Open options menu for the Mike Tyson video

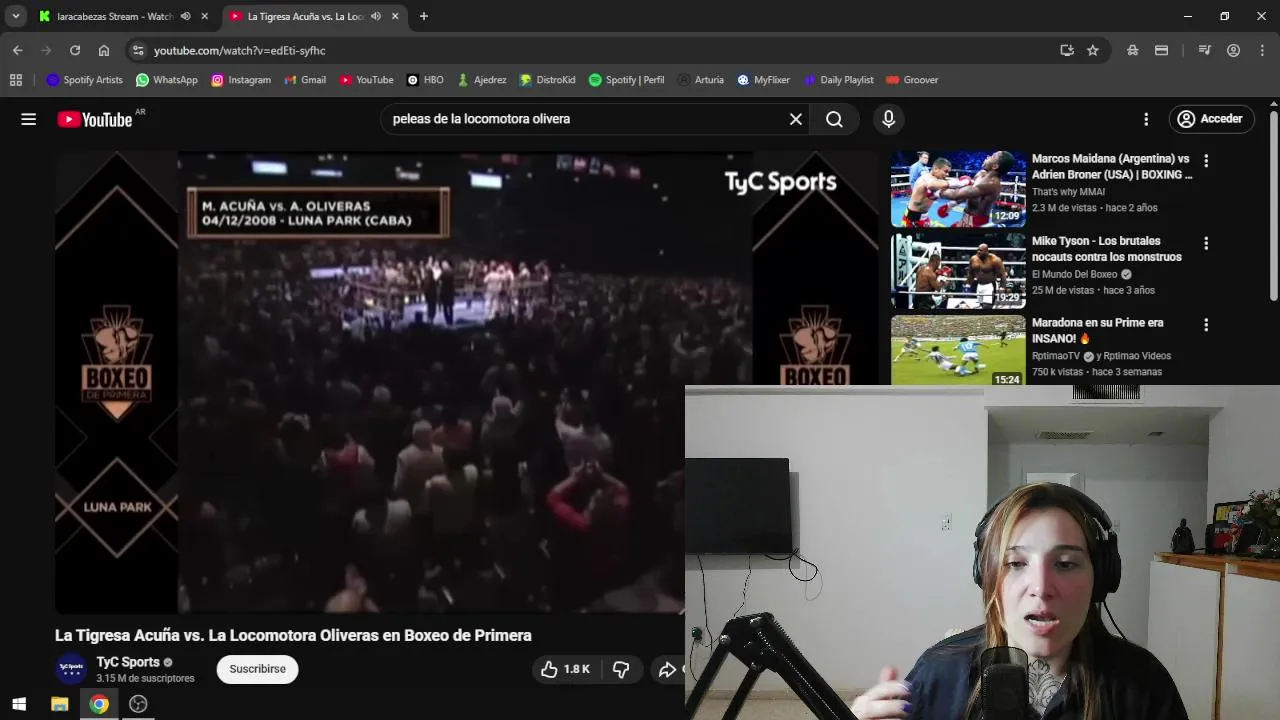[x=1206, y=243]
